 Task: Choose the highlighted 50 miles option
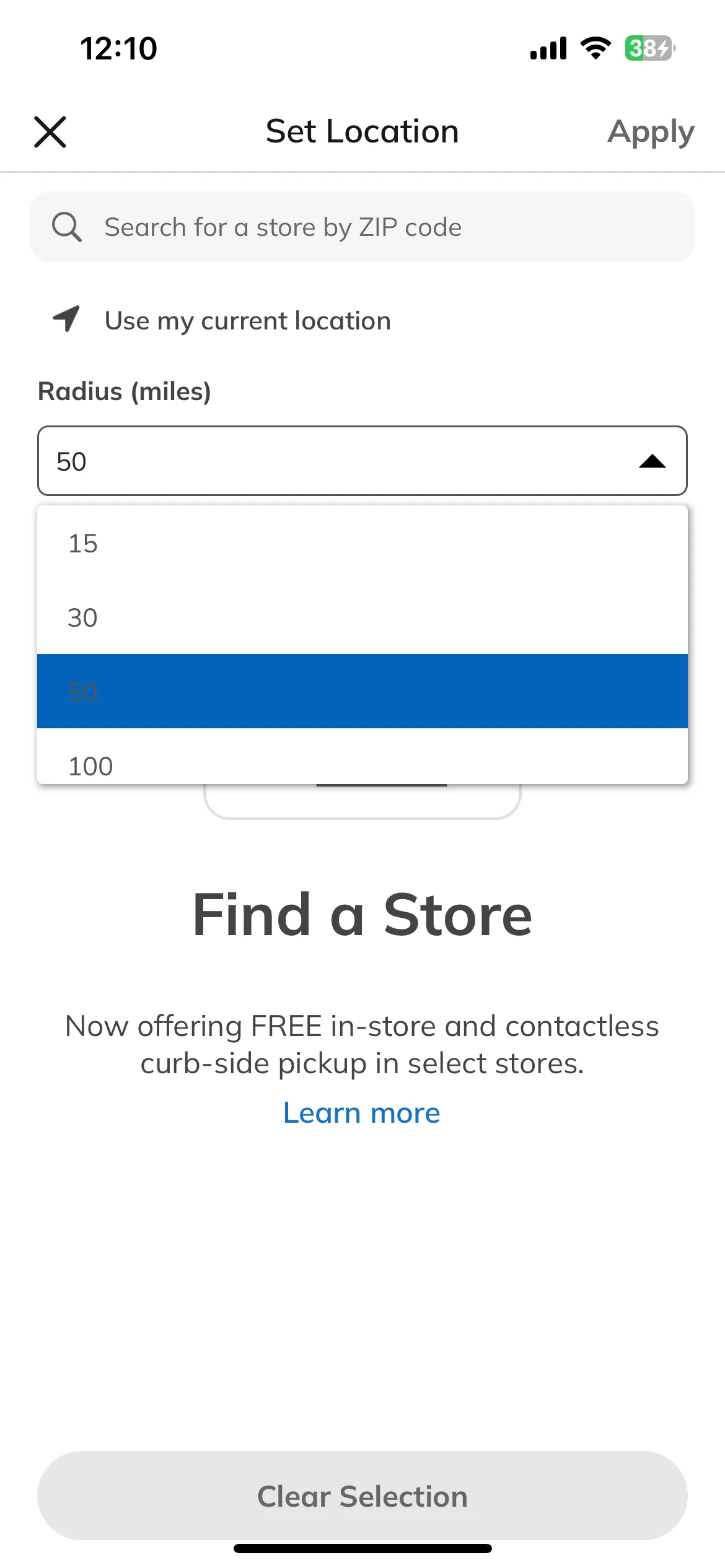[362, 691]
